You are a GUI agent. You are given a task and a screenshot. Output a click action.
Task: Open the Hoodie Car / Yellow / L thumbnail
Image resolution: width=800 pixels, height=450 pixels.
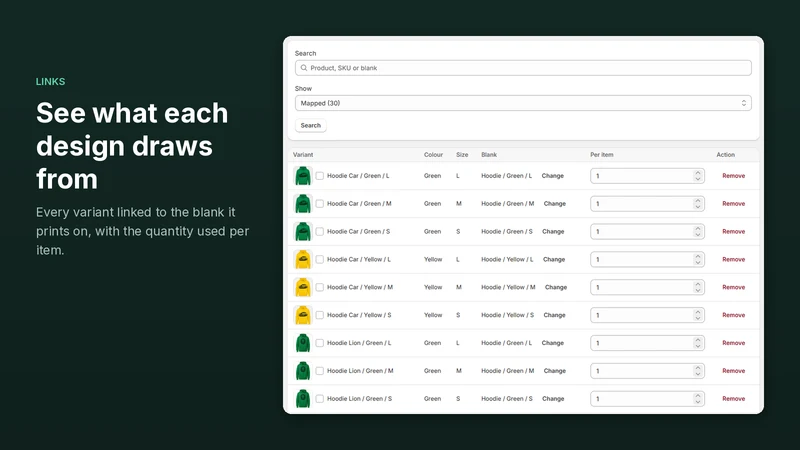click(303, 259)
